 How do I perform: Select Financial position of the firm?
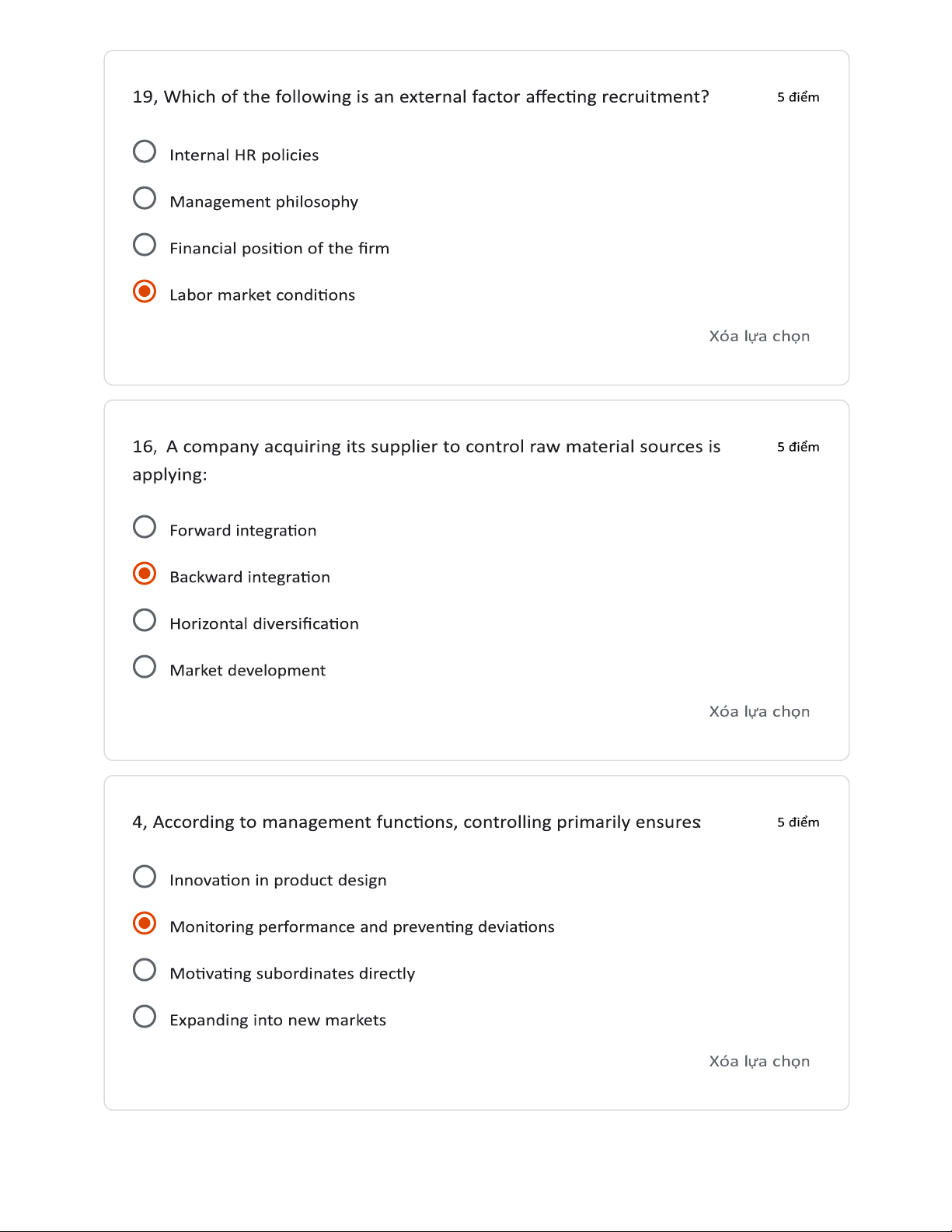tap(145, 245)
